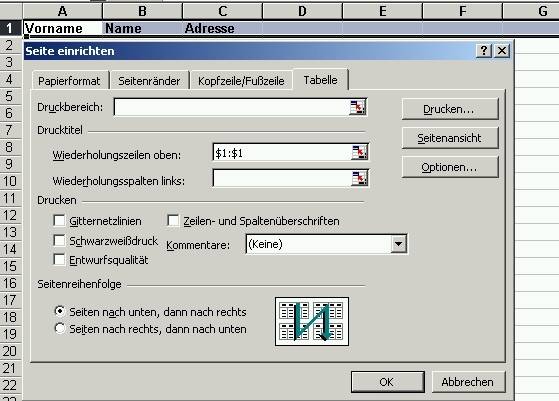The width and height of the screenshot is (559, 401).
Task: Click cell containing Vorname
Action: (x=62, y=29)
